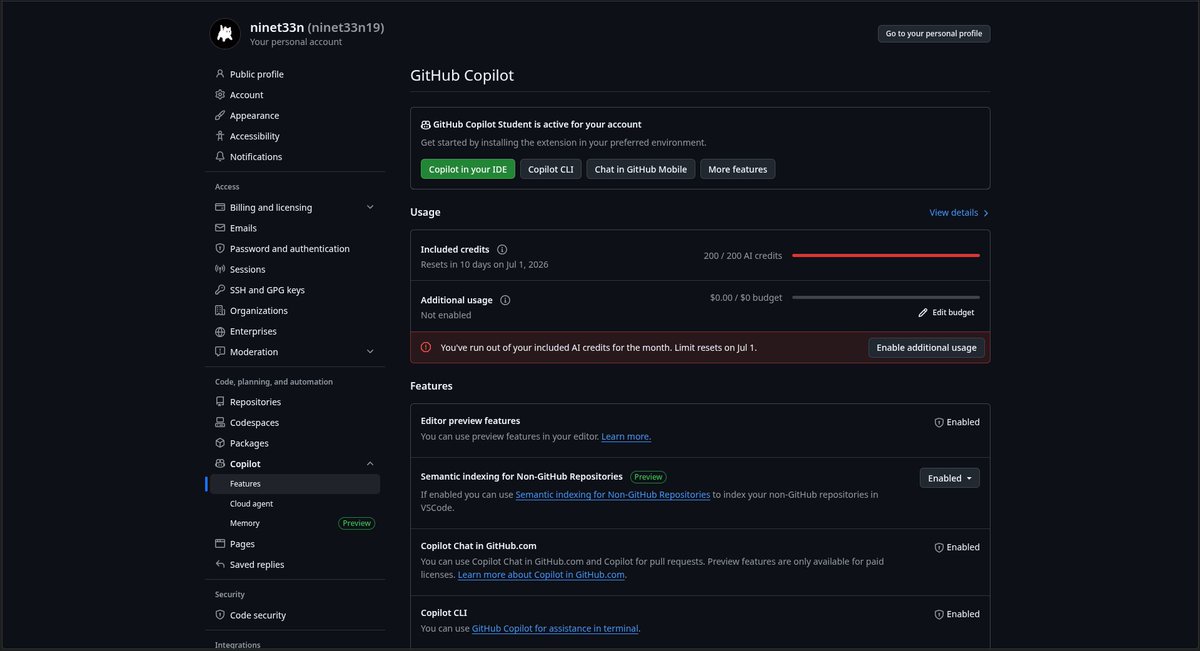Image resolution: width=1200 pixels, height=651 pixels.
Task: Click the pencil icon on Edit budget
Action: tap(923, 312)
